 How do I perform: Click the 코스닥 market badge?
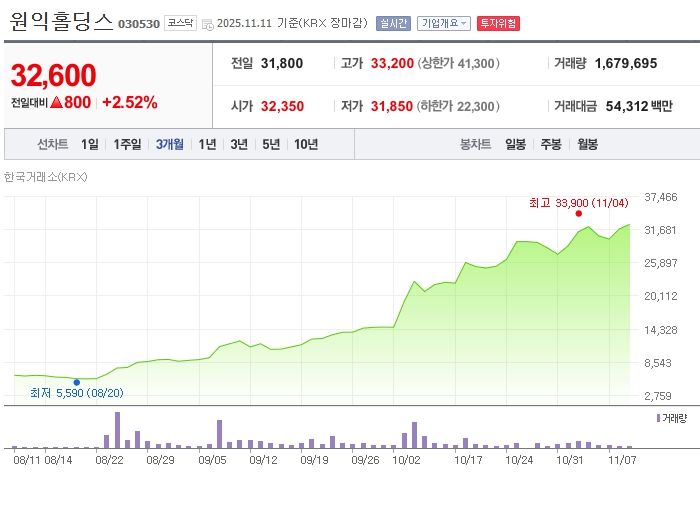coord(181,23)
